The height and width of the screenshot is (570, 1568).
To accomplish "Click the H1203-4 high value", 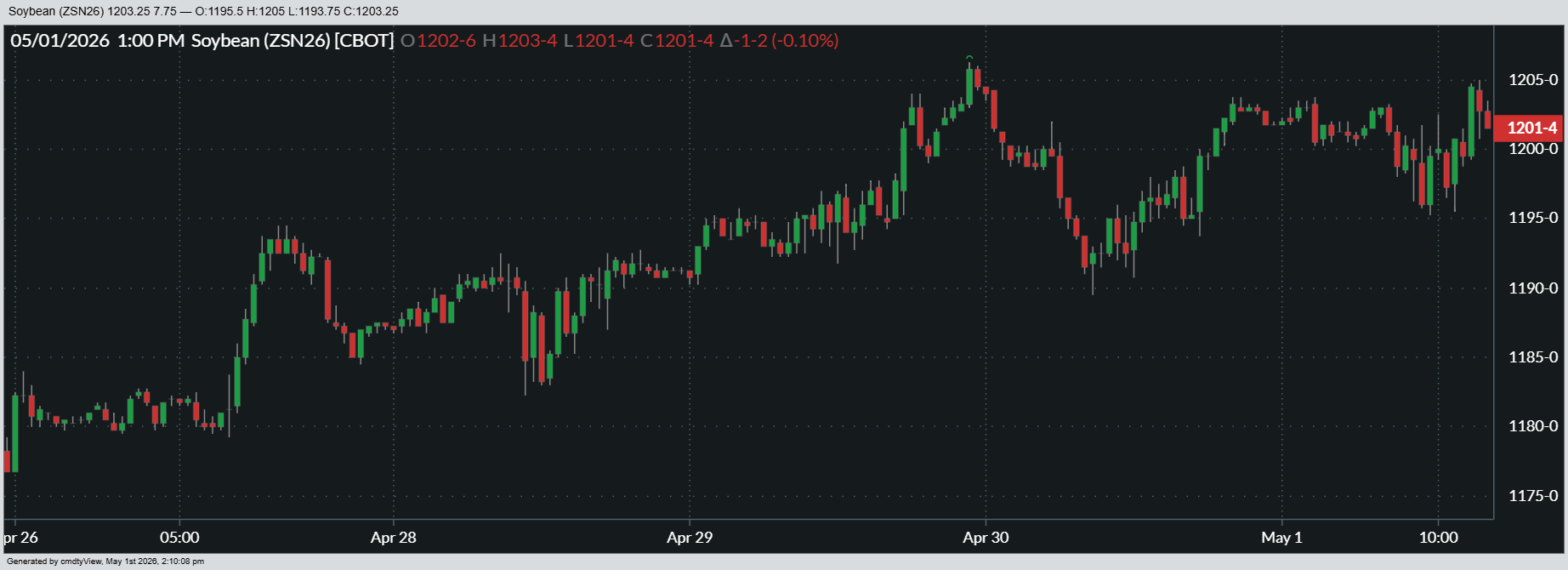I will pos(520,40).
